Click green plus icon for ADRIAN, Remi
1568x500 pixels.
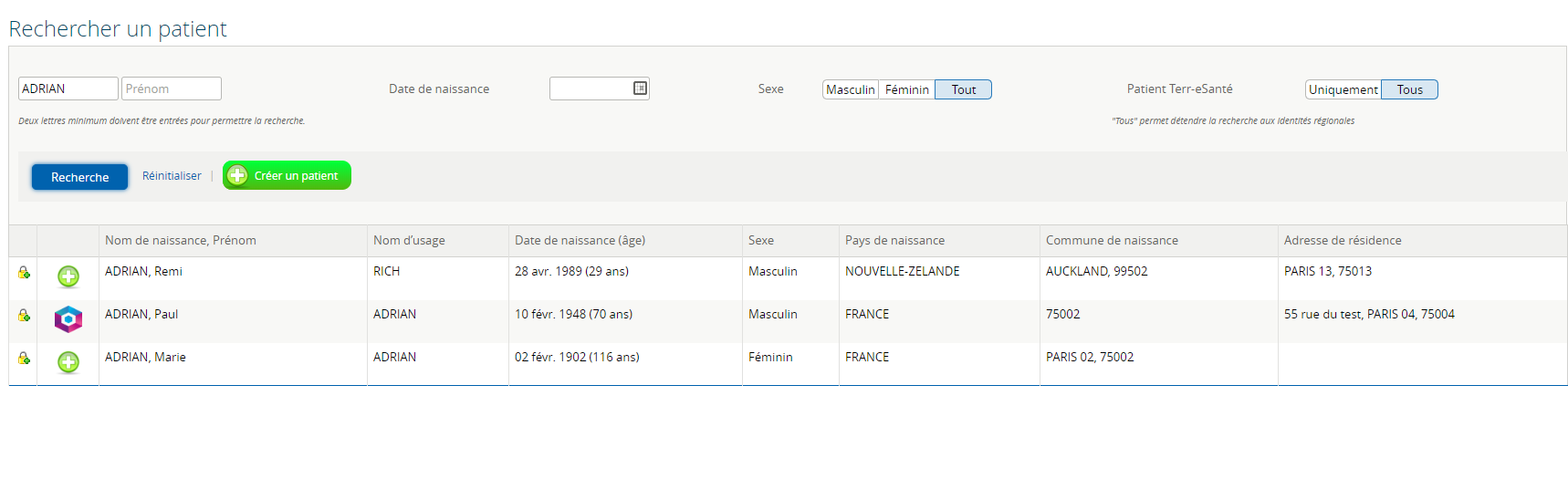click(x=68, y=276)
